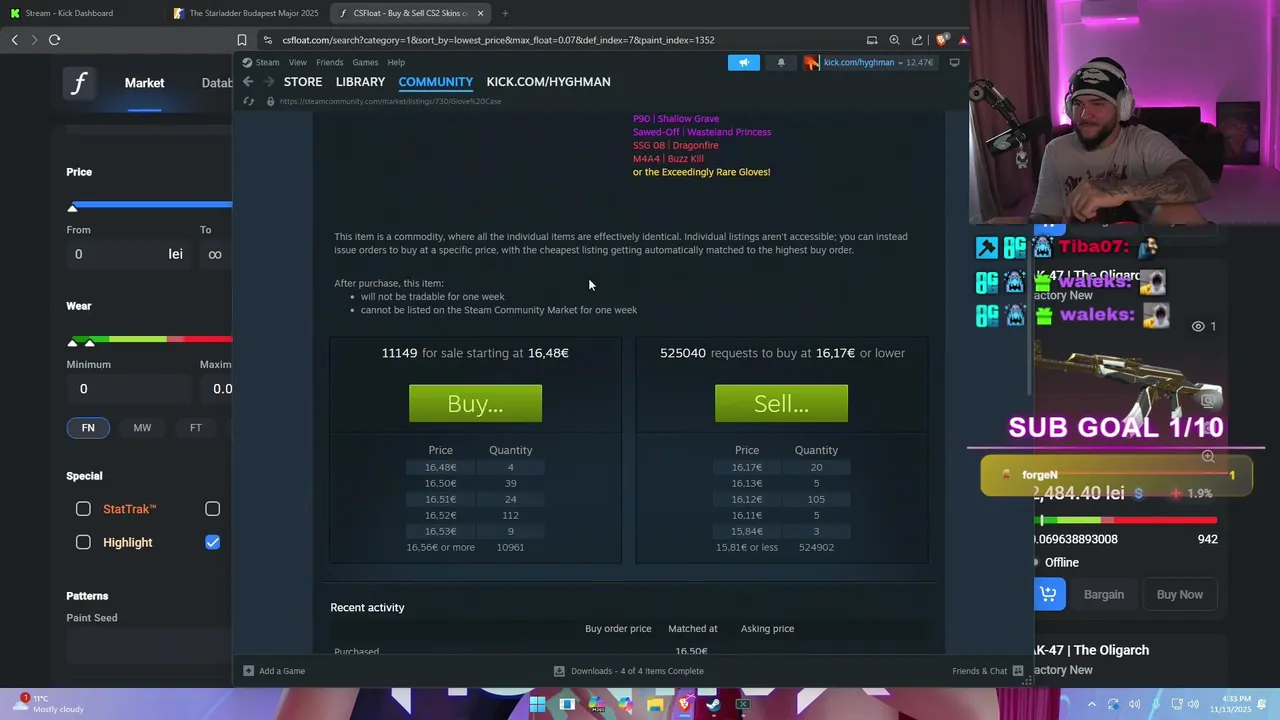Reload the Steam market page
Screen dimensions: 1280x720
pyautogui.click(x=249, y=101)
